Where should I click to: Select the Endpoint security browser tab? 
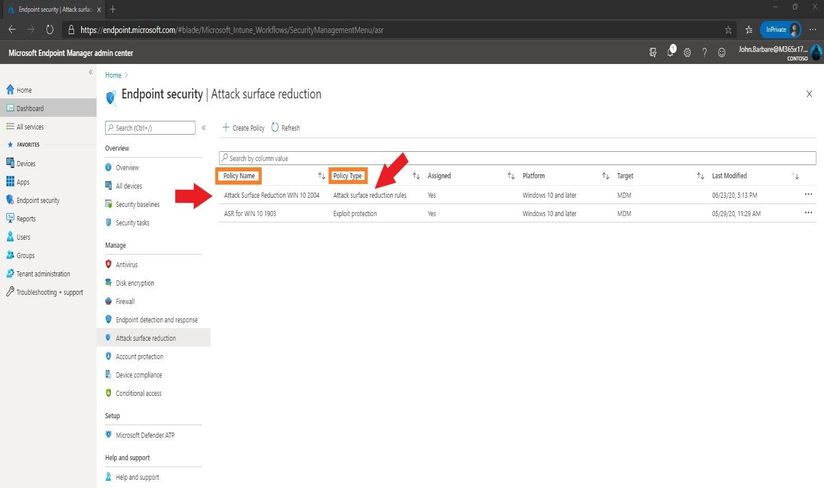coord(53,9)
